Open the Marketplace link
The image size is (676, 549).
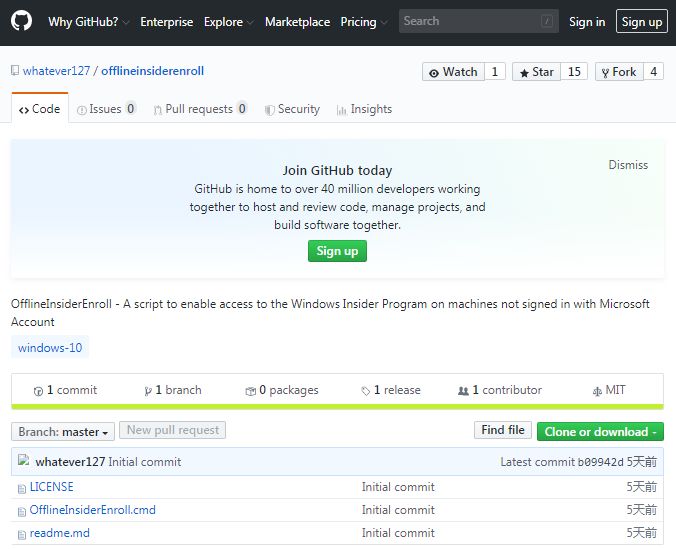297,22
